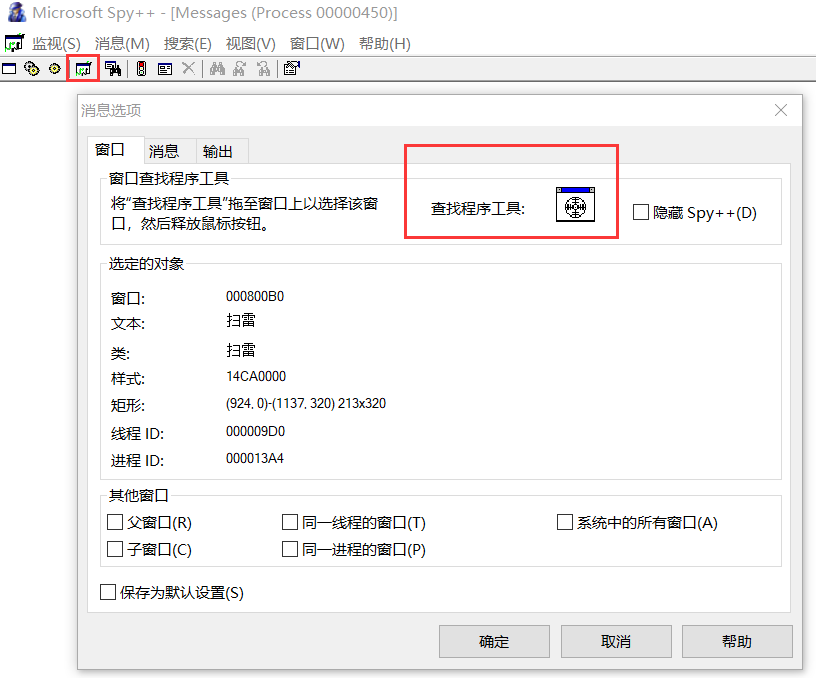
Task: Click the Properties toolbar icon
Action: 292,68
